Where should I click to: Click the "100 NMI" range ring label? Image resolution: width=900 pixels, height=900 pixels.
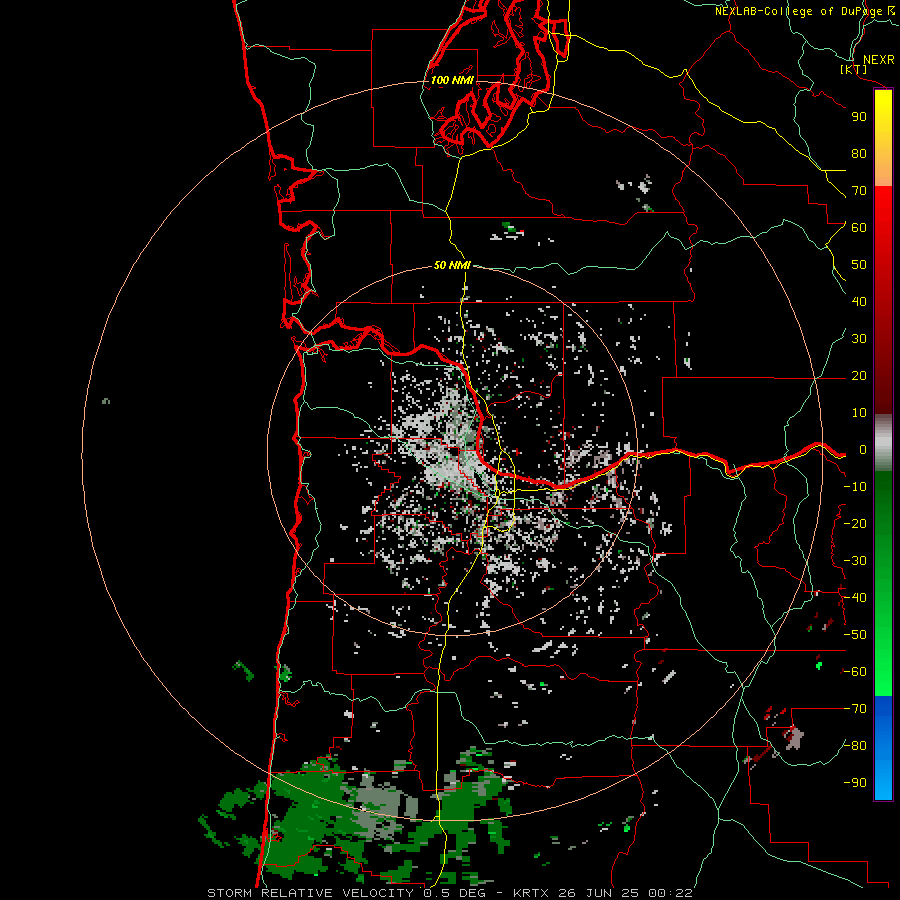[452, 80]
